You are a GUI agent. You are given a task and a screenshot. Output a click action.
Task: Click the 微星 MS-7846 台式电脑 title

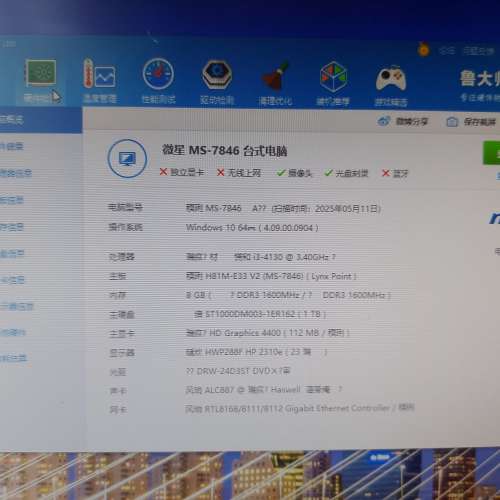point(224,151)
